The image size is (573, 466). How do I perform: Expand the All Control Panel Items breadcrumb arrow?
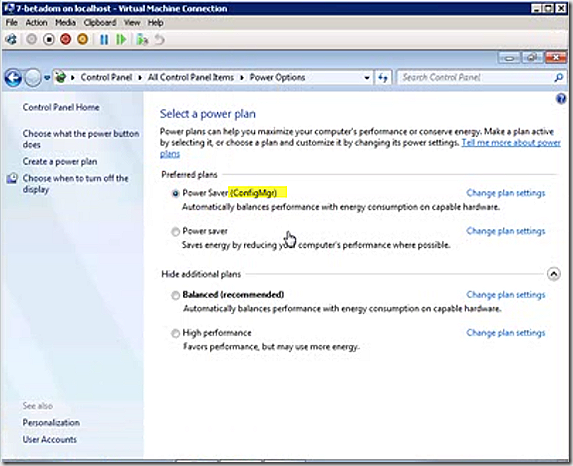pyautogui.click(x=242, y=77)
